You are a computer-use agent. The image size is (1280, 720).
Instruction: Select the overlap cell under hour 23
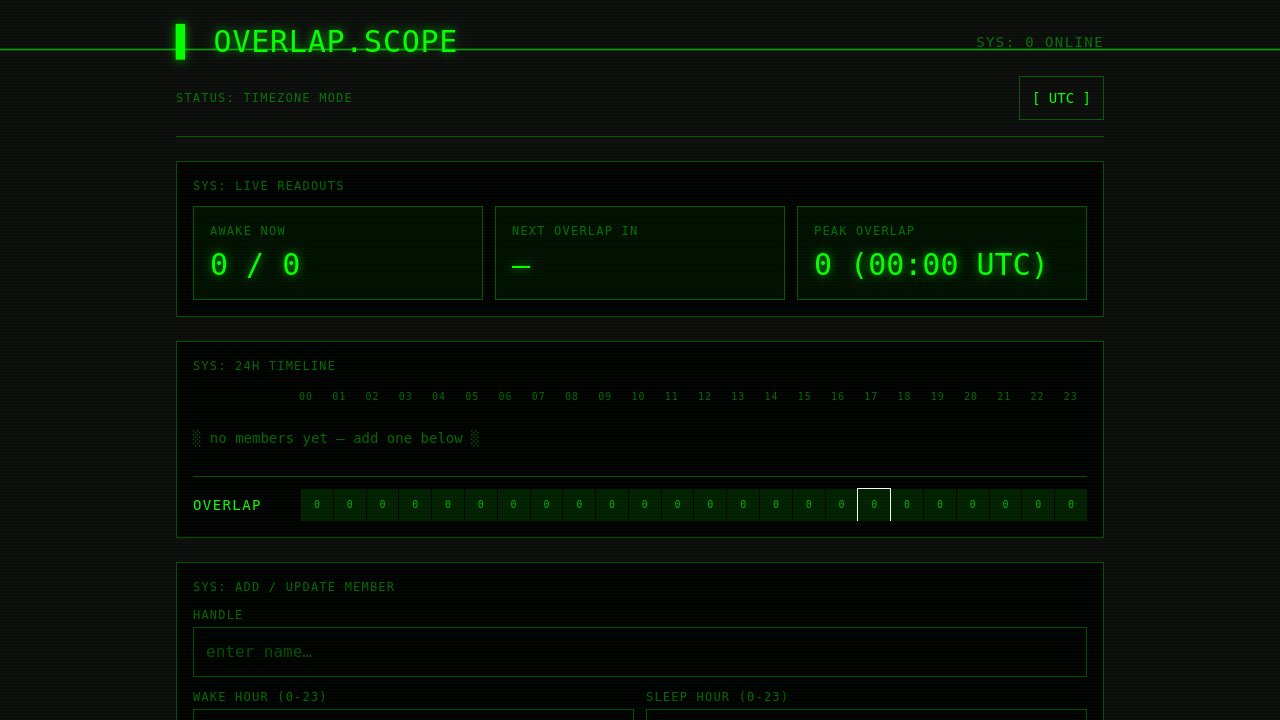point(1071,505)
